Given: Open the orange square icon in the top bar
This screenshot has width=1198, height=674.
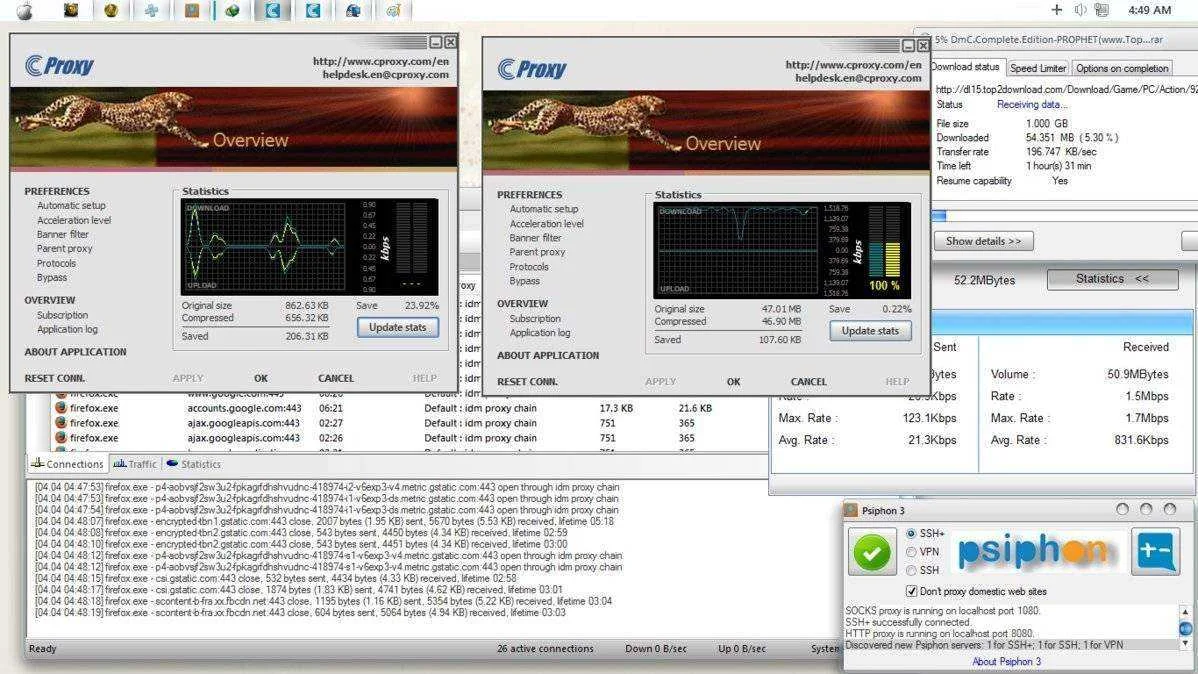Looking at the screenshot, I should point(192,11).
